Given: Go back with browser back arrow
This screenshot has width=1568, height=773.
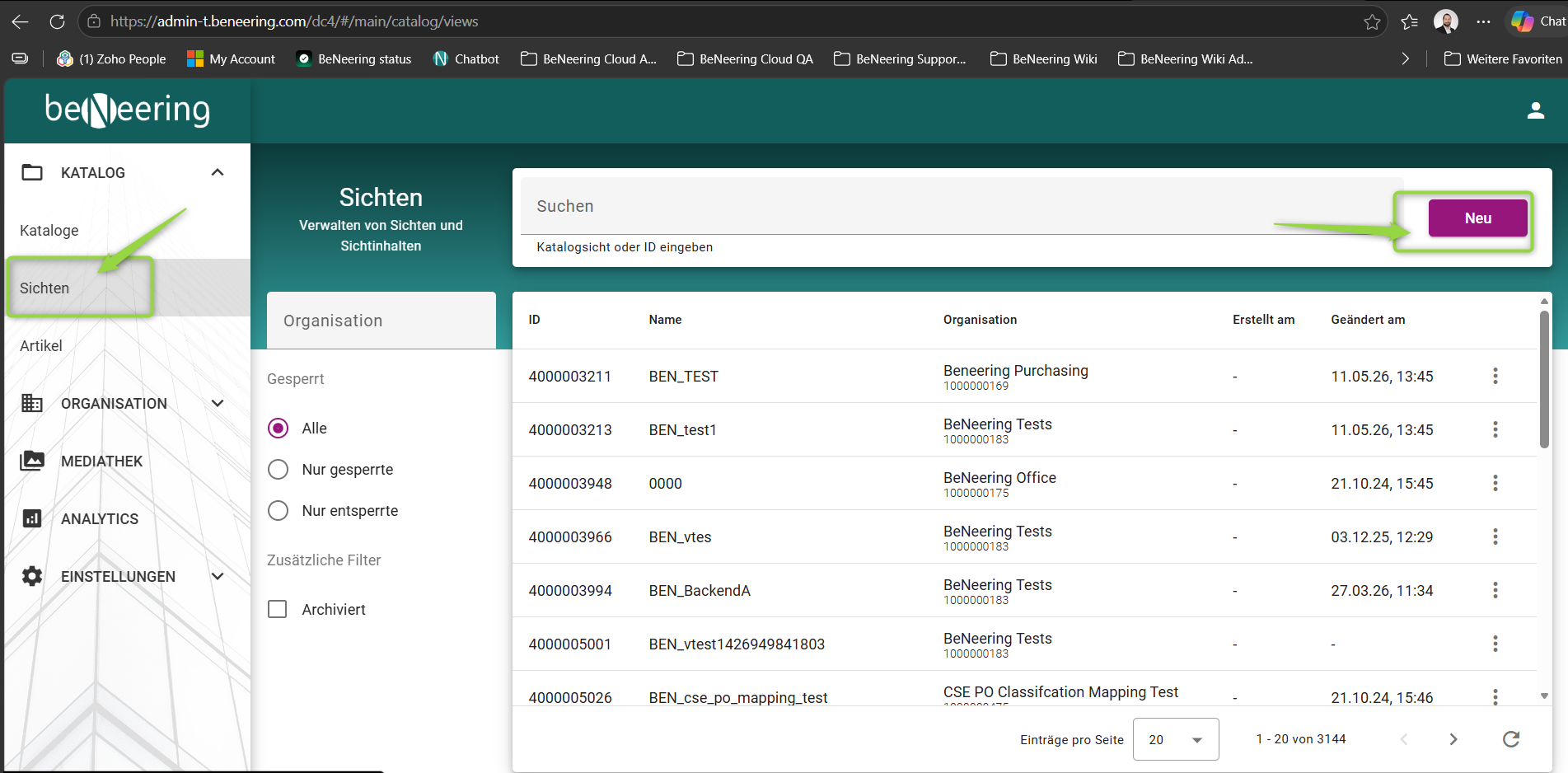Looking at the screenshot, I should coord(21,21).
